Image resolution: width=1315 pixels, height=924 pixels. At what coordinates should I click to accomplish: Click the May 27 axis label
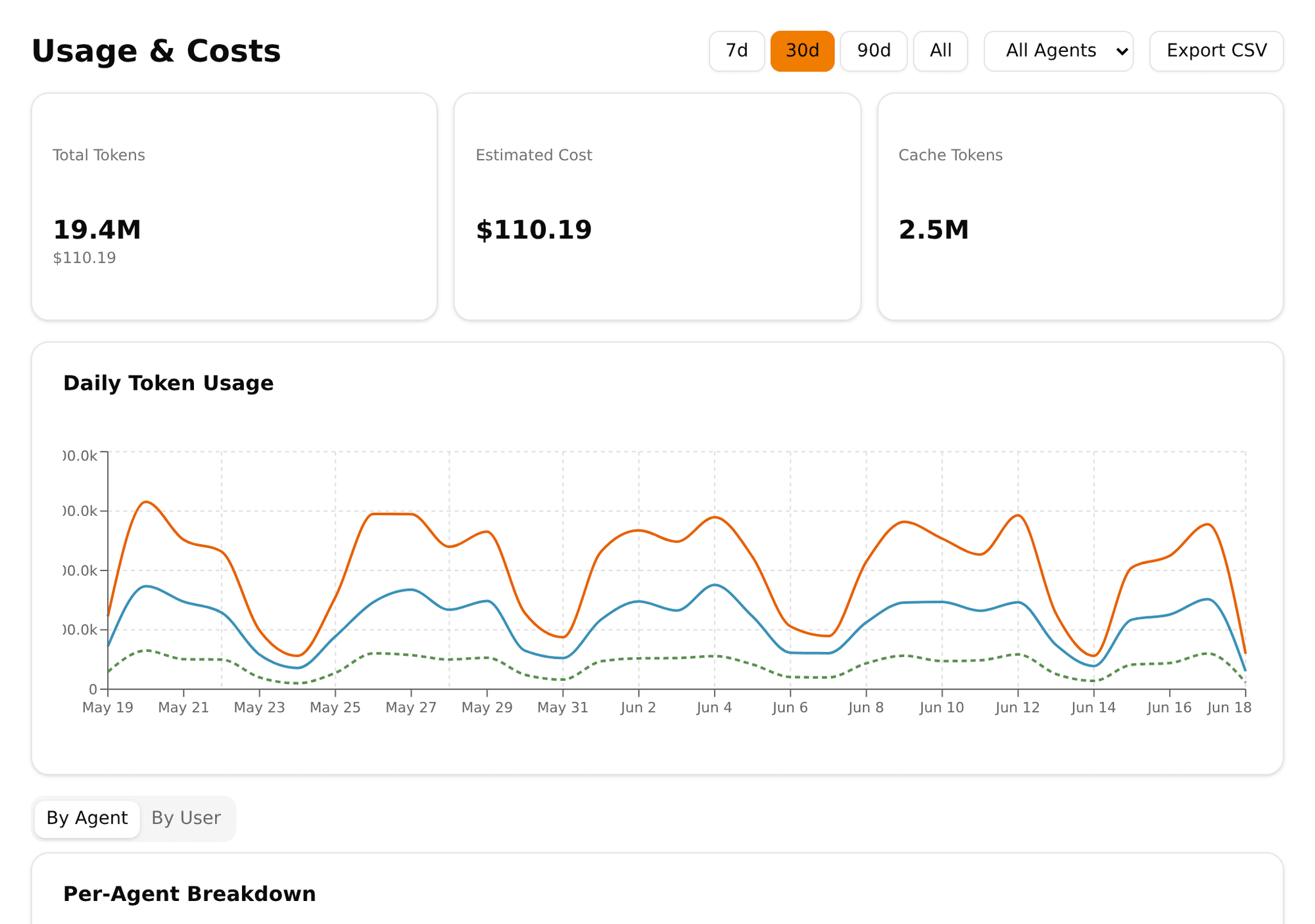[x=411, y=708]
